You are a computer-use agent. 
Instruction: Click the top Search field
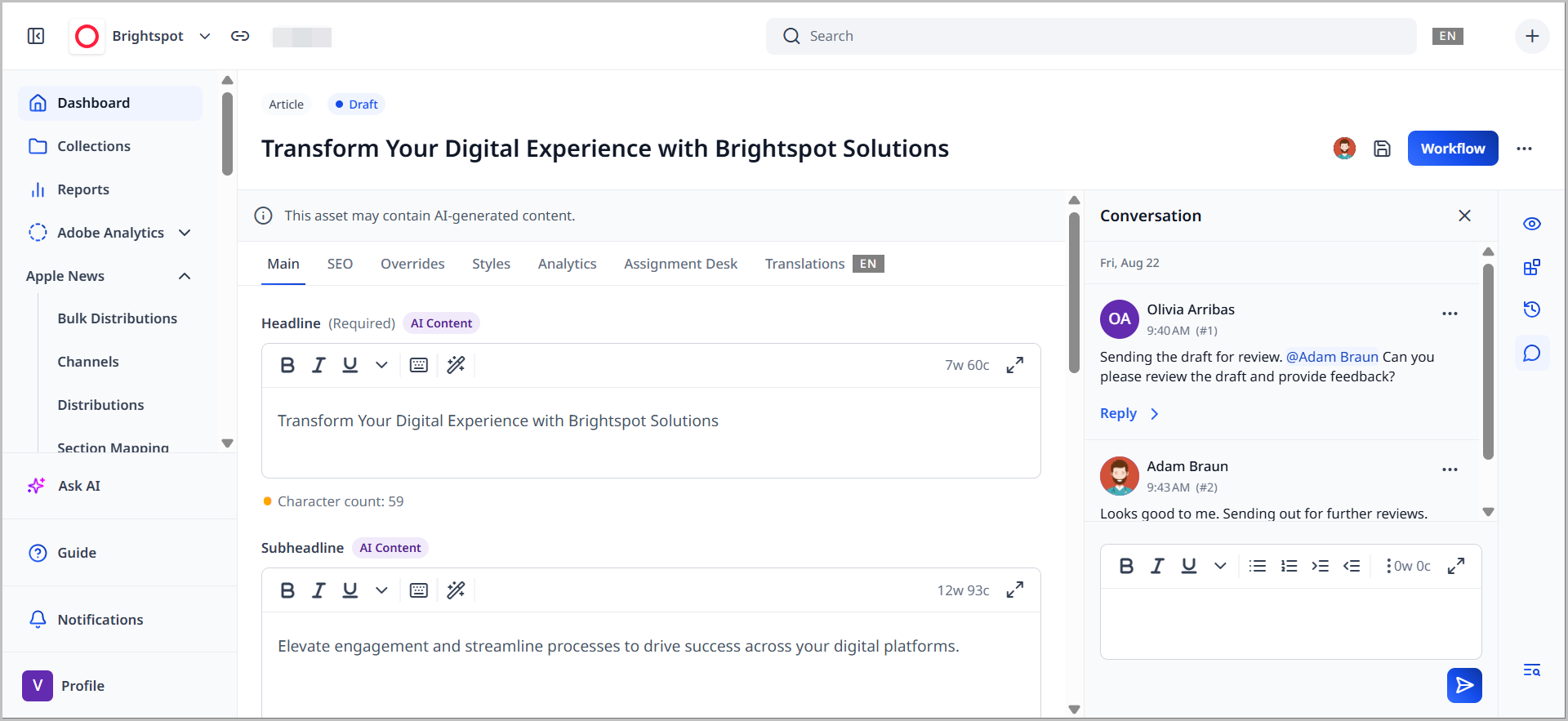pyautogui.click(x=1090, y=36)
